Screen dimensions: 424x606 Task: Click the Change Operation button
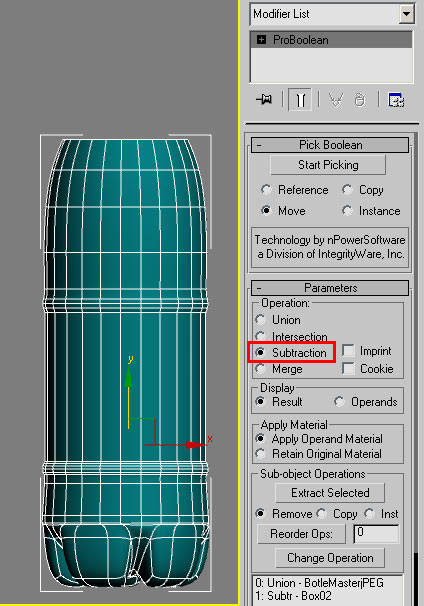point(330,558)
